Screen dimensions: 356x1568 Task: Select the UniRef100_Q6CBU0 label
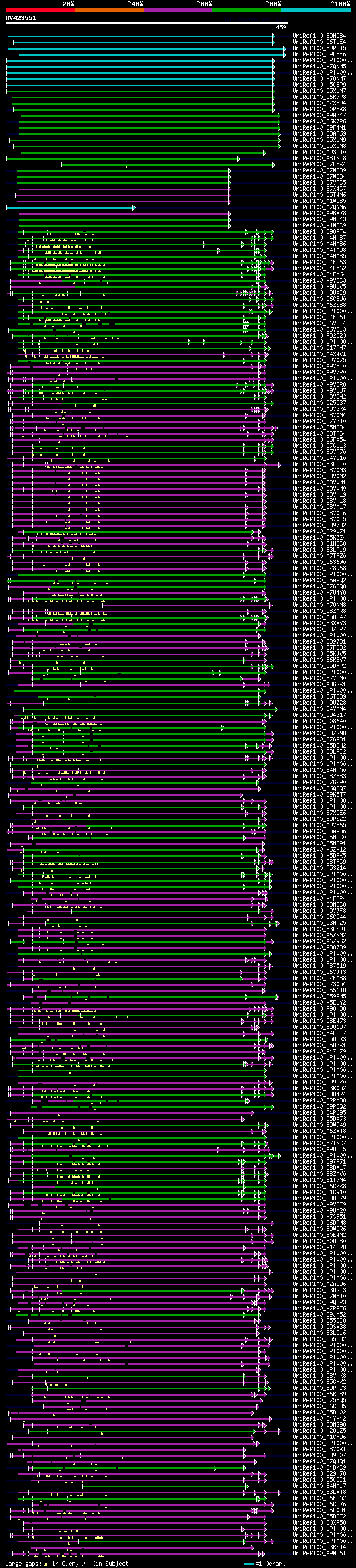click(x=319, y=299)
